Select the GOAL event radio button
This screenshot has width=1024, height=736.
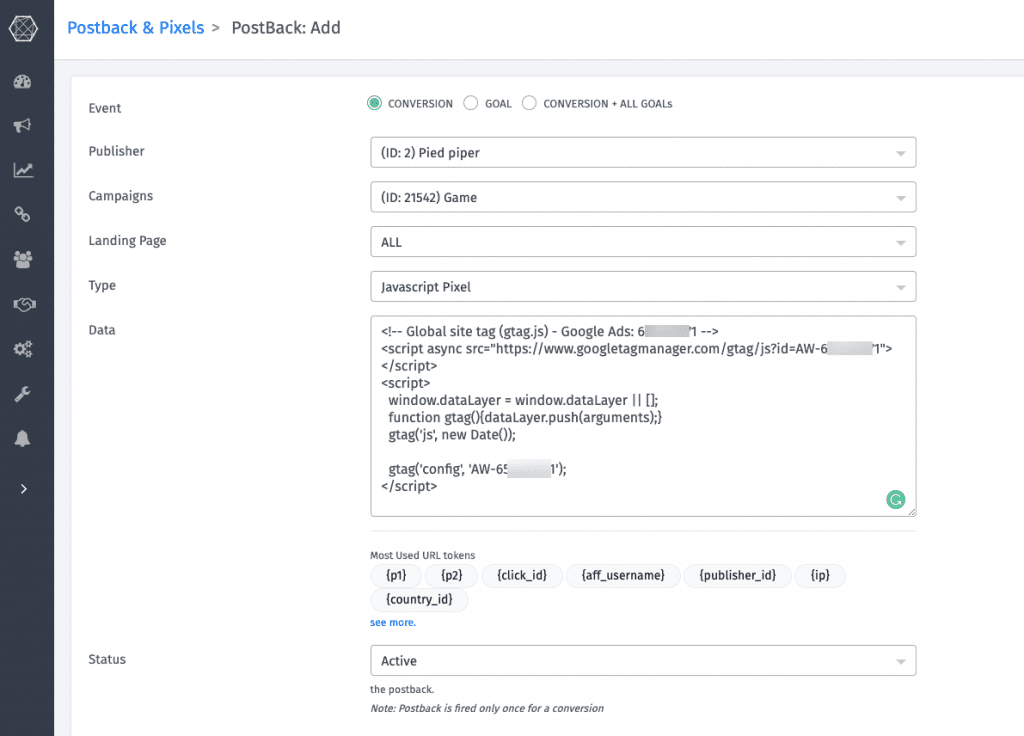[x=471, y=103]
